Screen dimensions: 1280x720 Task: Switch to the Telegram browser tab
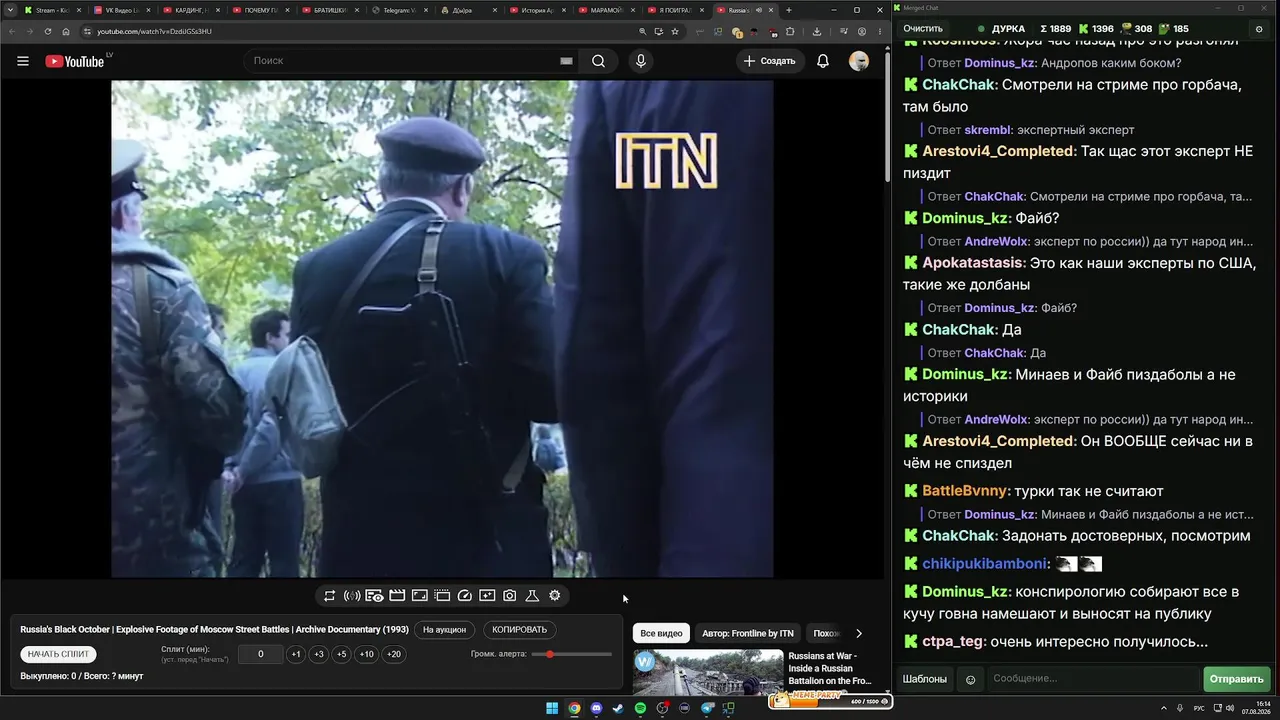pos(398,10)
